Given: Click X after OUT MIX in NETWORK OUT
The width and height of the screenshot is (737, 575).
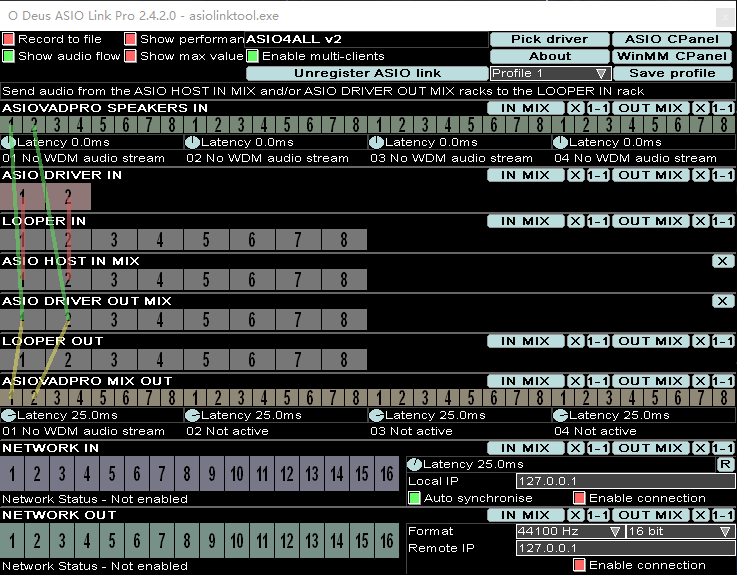Looking at the screenshot, I should pos(700,515).
